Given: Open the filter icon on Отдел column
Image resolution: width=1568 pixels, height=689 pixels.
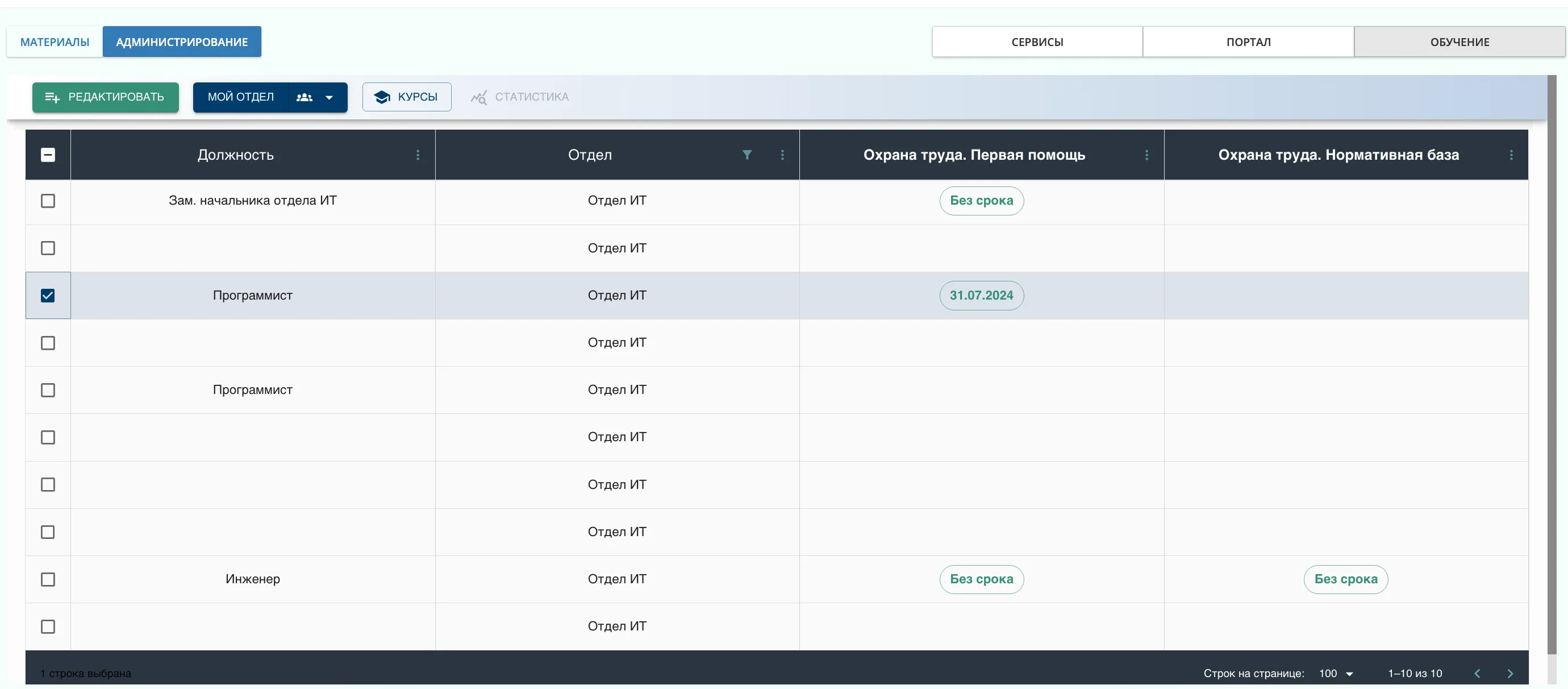Looking at the screenshot, I should coord(748,155).
